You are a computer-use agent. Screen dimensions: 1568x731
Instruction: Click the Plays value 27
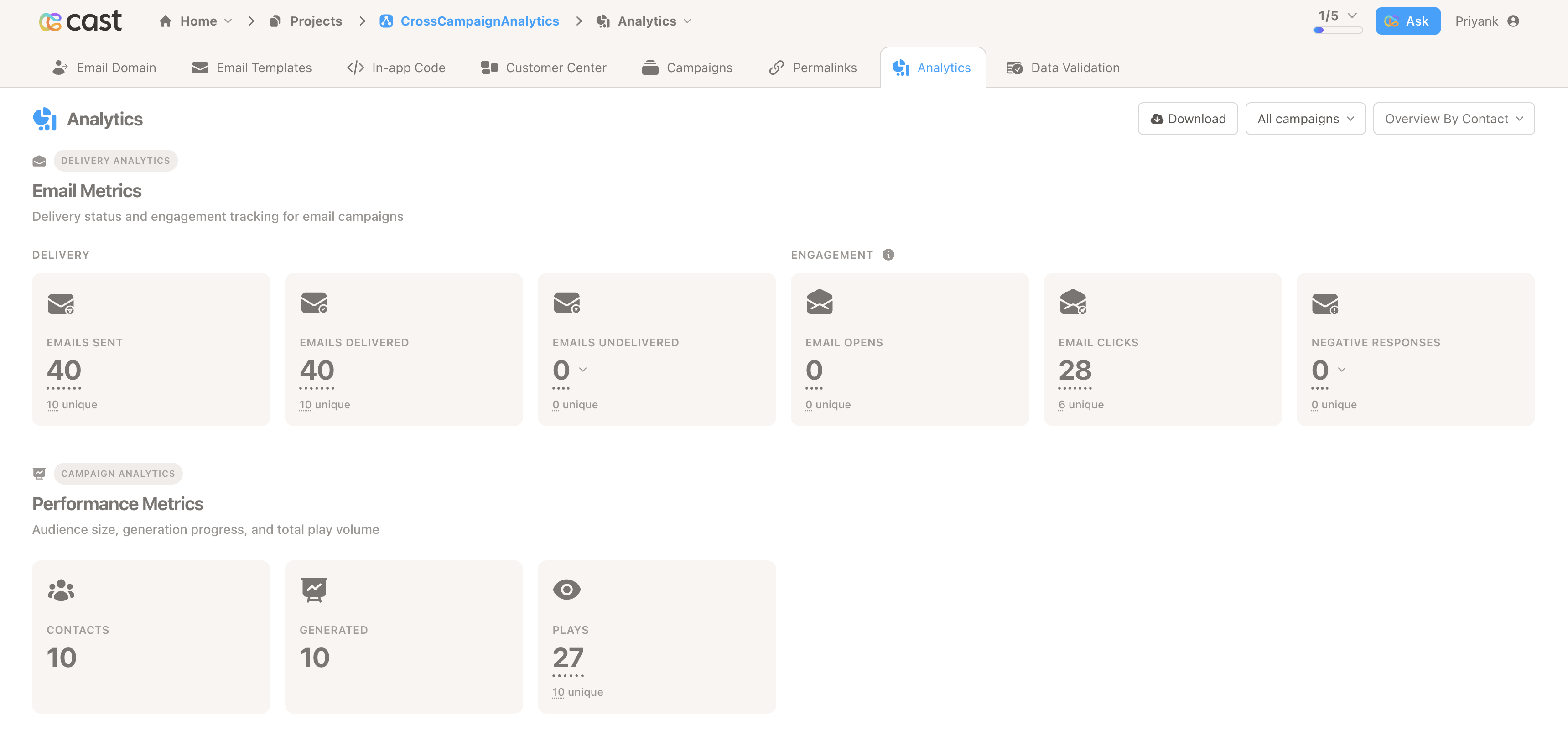[568, 658]
